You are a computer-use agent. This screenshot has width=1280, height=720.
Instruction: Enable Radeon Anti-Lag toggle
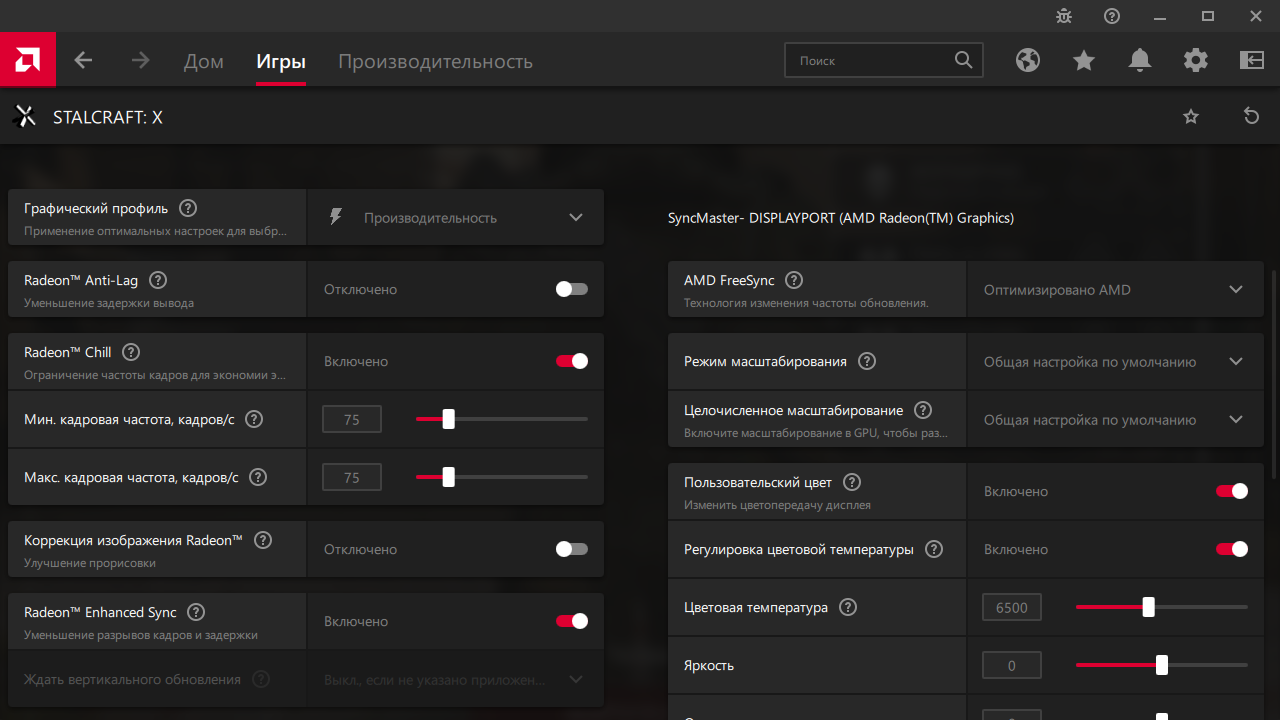click(x=572, y=289)
